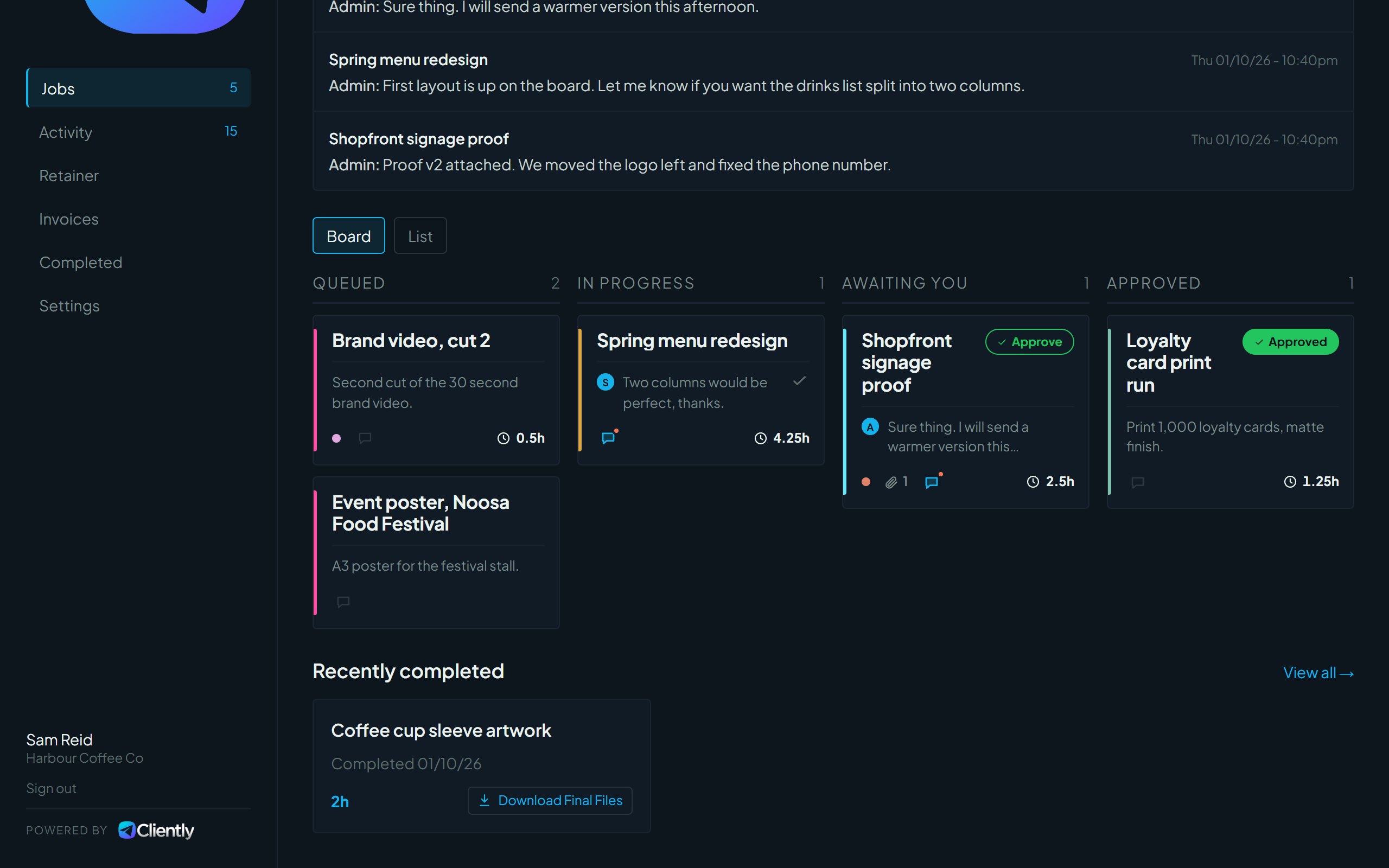1389x868 pixels.
Task: Click the pink status dot on Brand video card
Action: click(337, 438)
